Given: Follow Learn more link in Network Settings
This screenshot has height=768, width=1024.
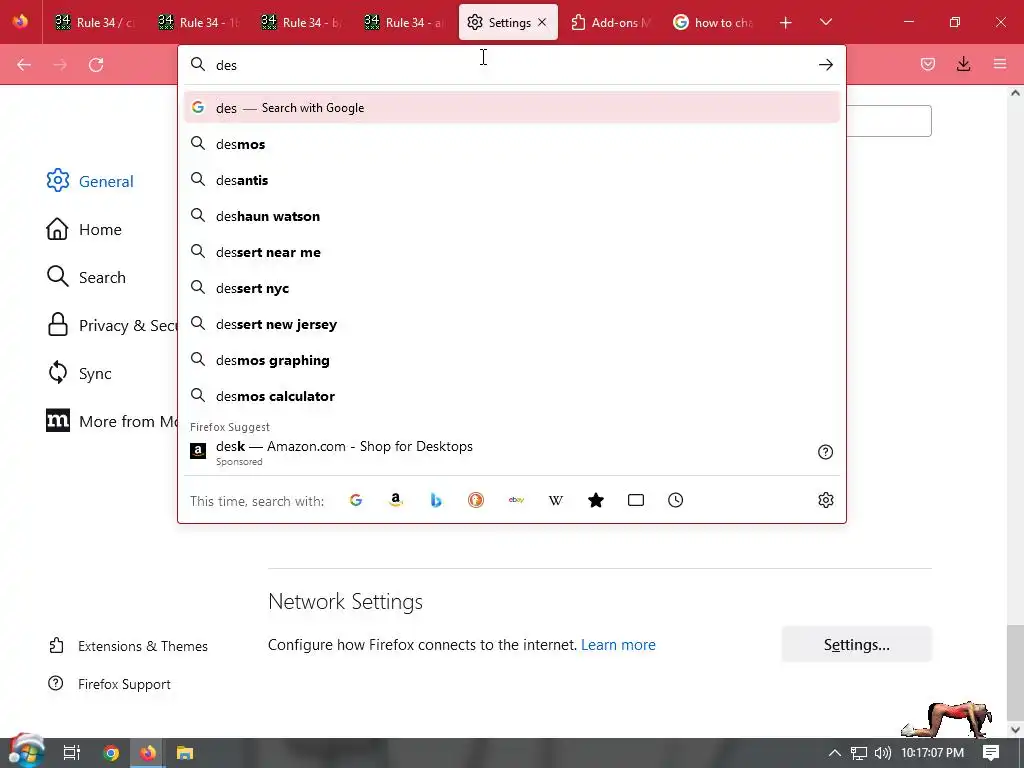Looking at the screenshot, I should tap(618, 645).
